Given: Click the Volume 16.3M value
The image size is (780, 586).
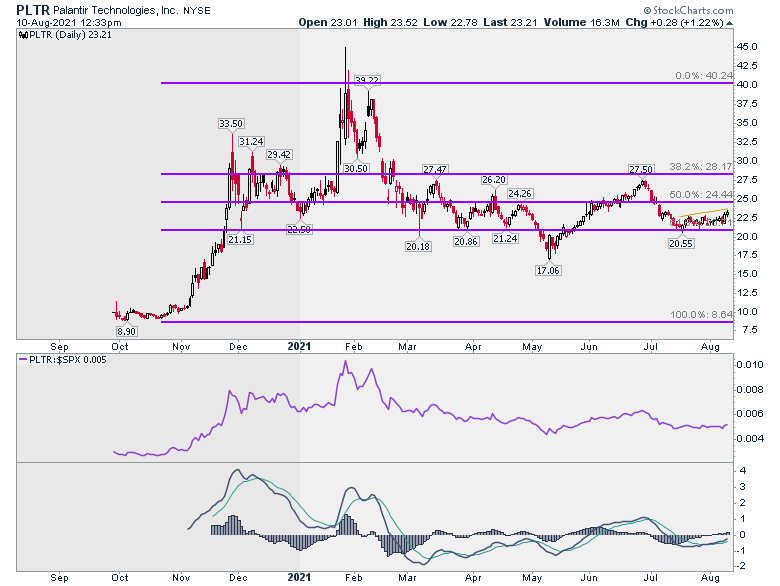Looking at the screenshot, I should pyautogui.click(x=582, y=22).
